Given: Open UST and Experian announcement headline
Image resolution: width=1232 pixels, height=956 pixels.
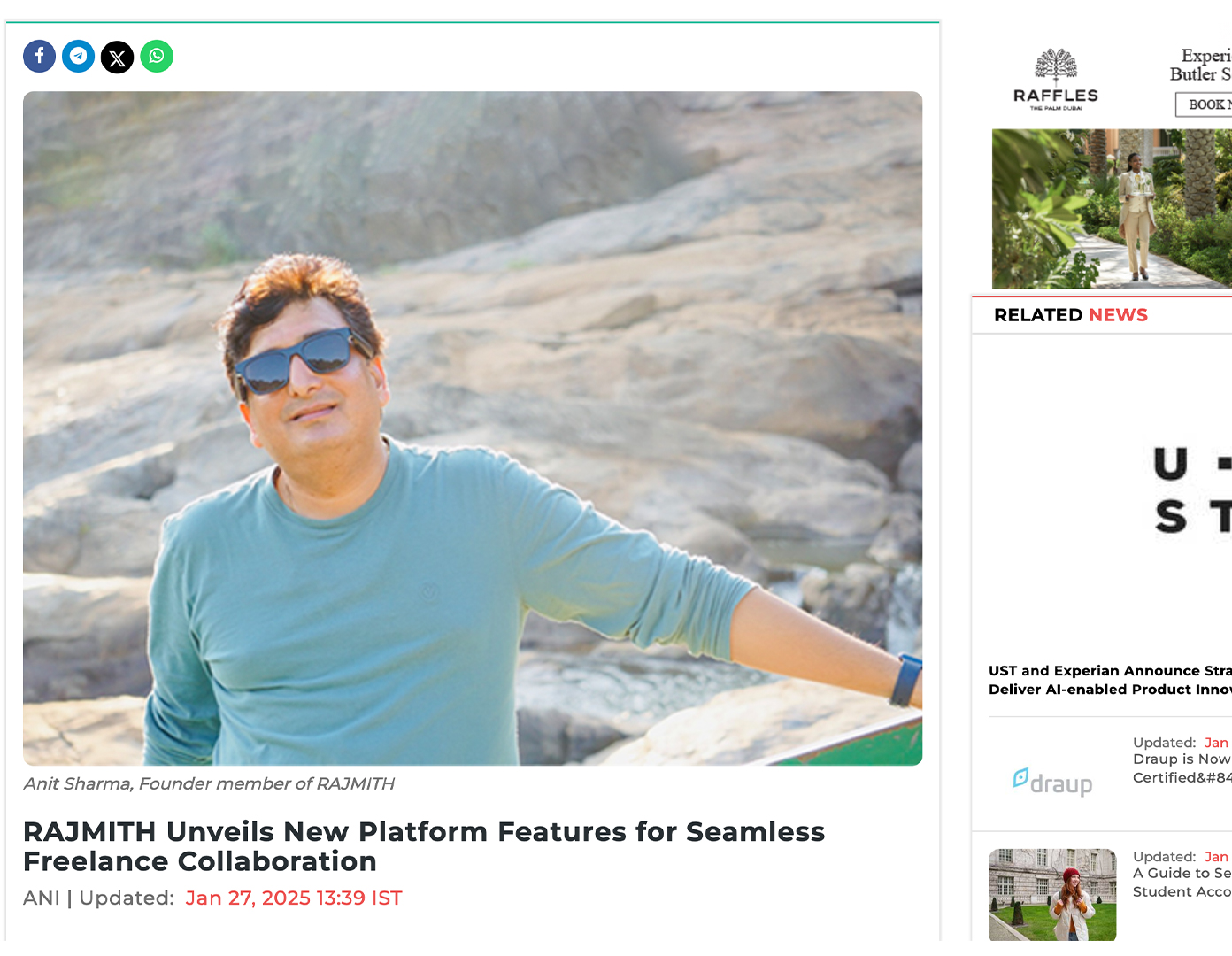Looking at the screenshot, I should click(1110, 680).
